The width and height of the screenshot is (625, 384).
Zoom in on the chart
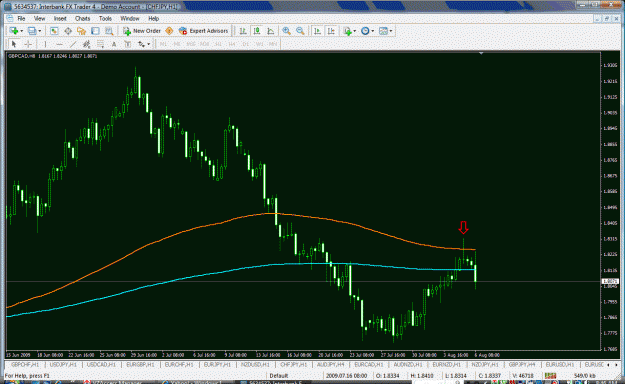click(x=287, y=31)
